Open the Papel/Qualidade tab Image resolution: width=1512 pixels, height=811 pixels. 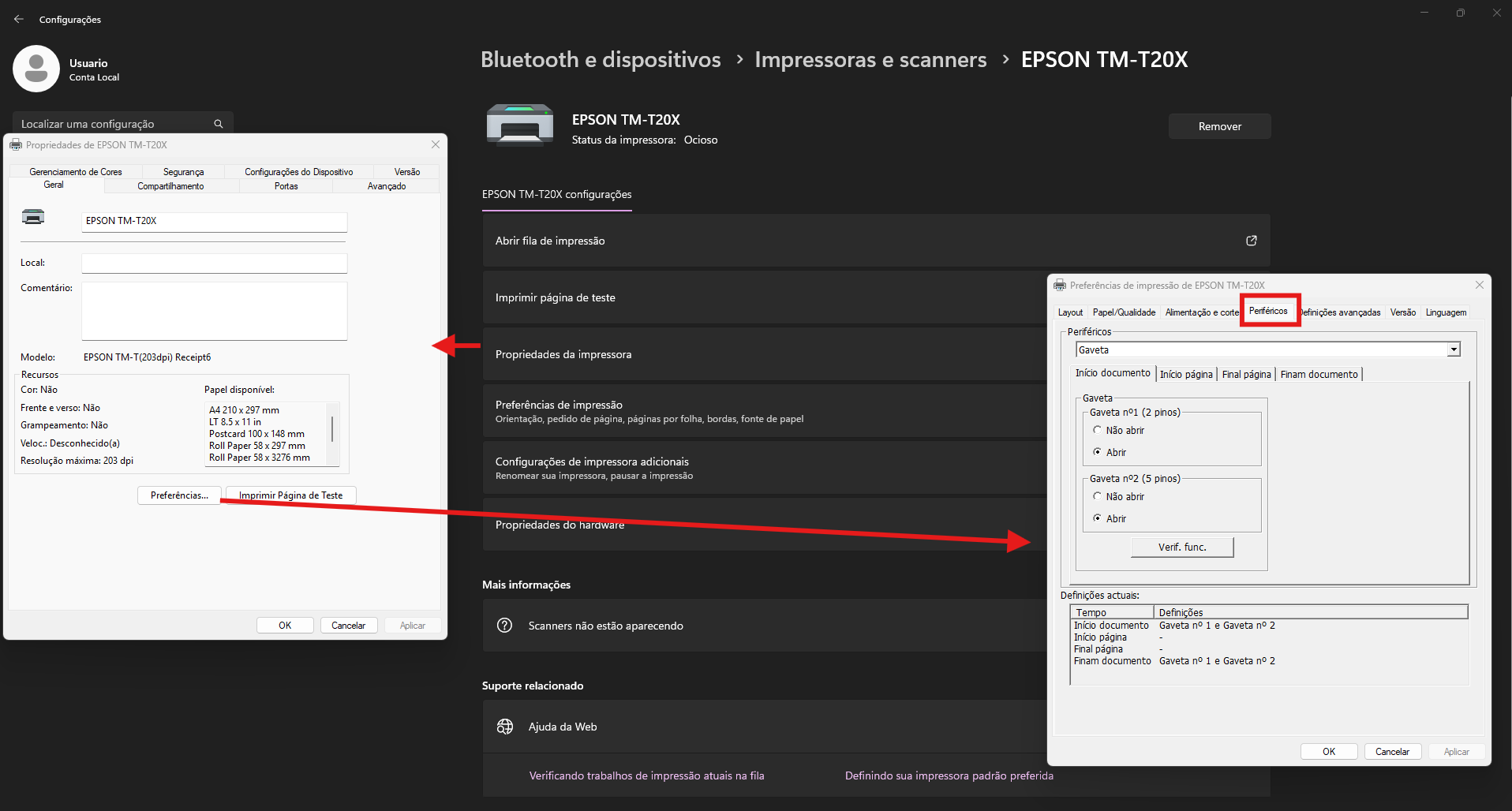1124,312
